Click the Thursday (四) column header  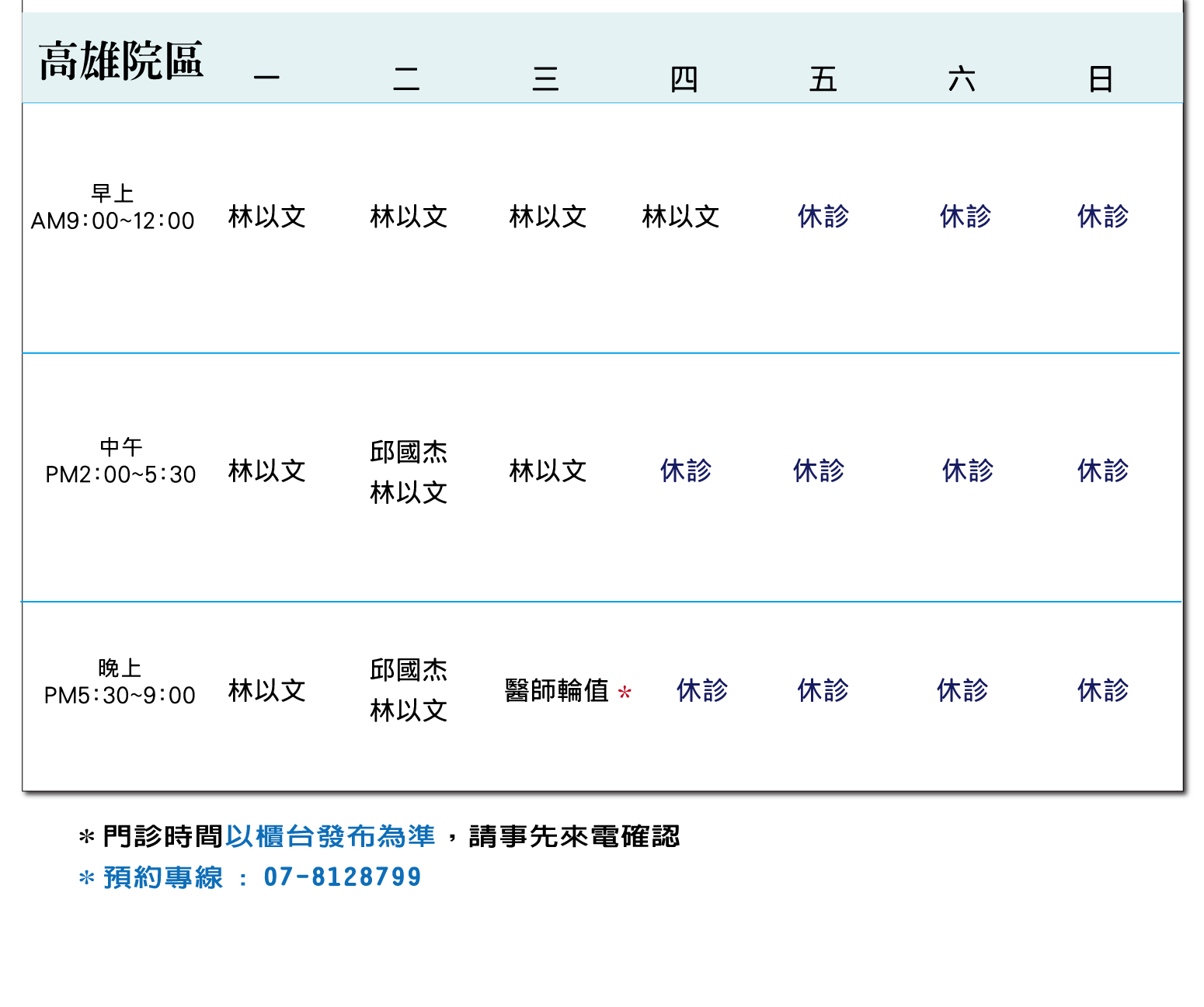pyautogui.click(x=684, y=79)
